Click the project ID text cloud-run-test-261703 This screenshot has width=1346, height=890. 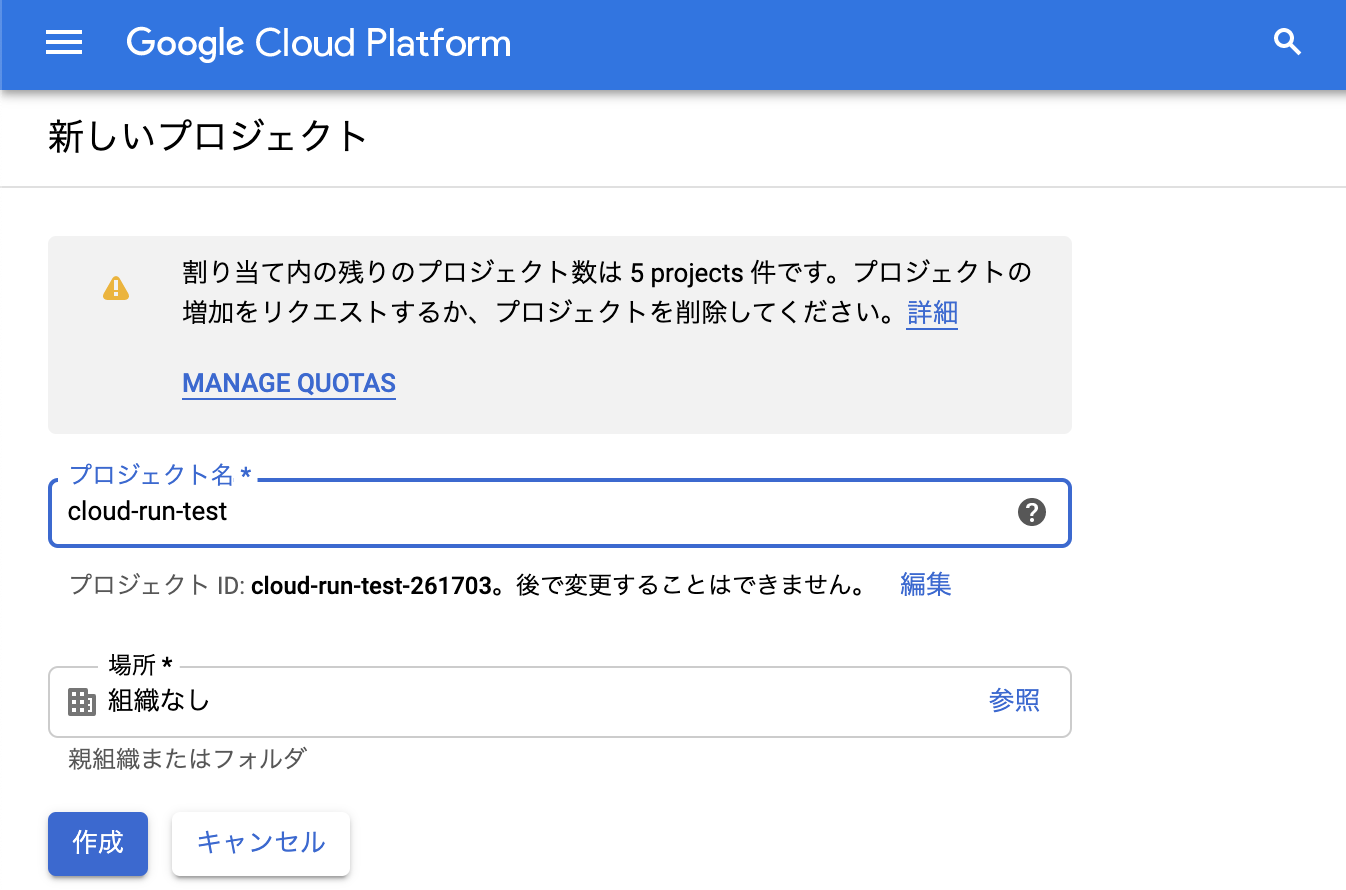372,586
